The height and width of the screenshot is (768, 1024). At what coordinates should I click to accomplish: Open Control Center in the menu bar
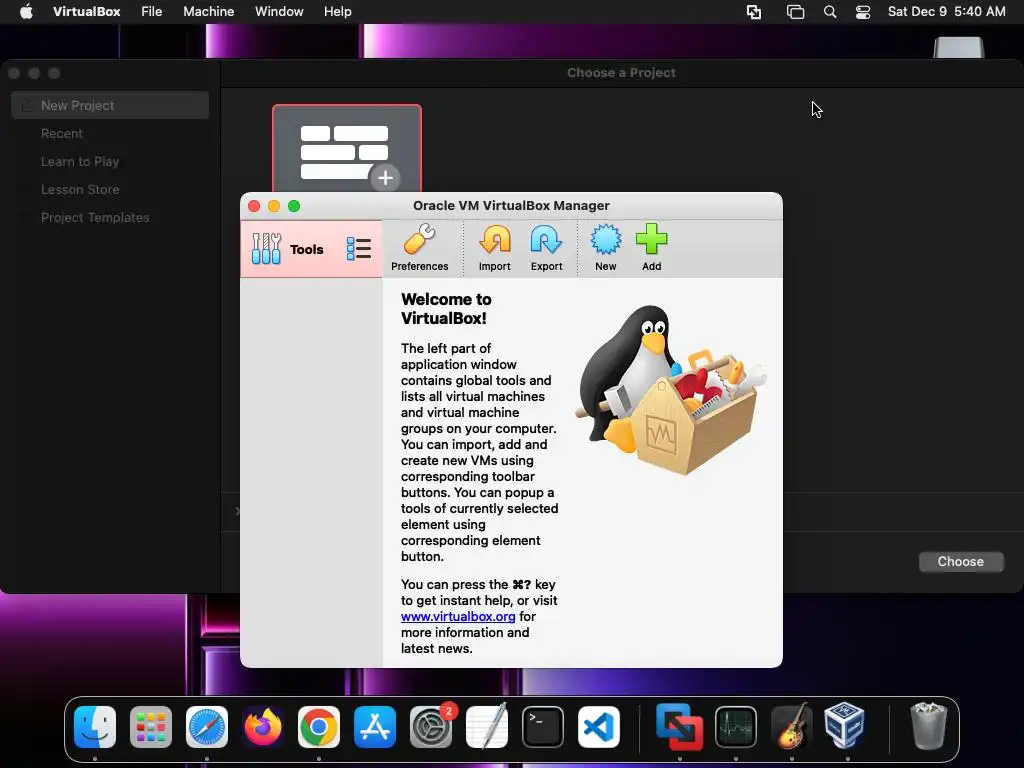coord(863,12)
